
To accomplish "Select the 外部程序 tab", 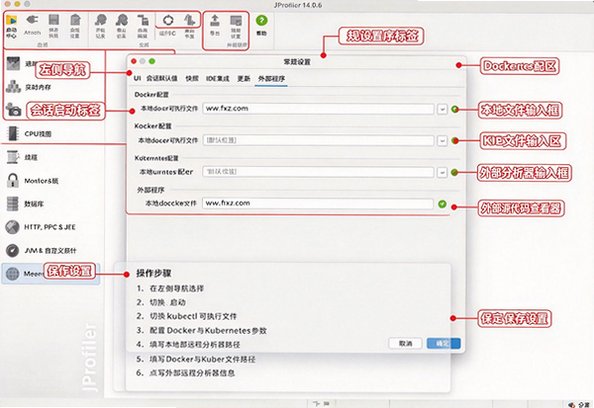I will pos(271,78).
